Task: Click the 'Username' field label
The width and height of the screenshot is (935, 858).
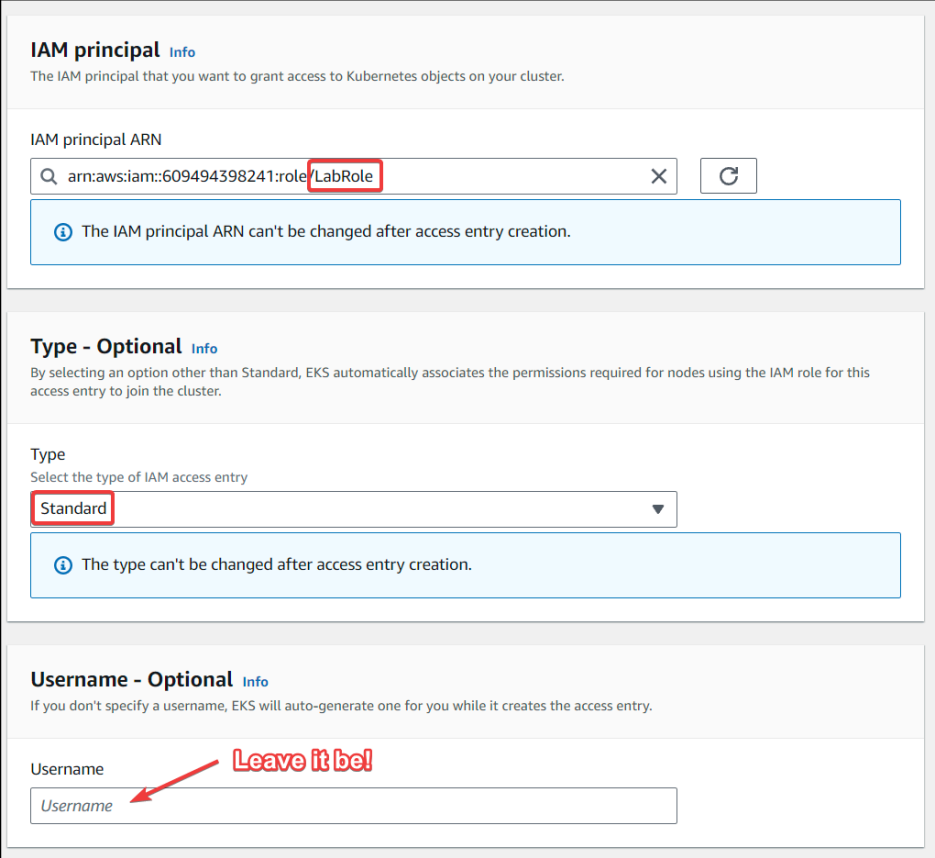Action: tap(67, 769)
